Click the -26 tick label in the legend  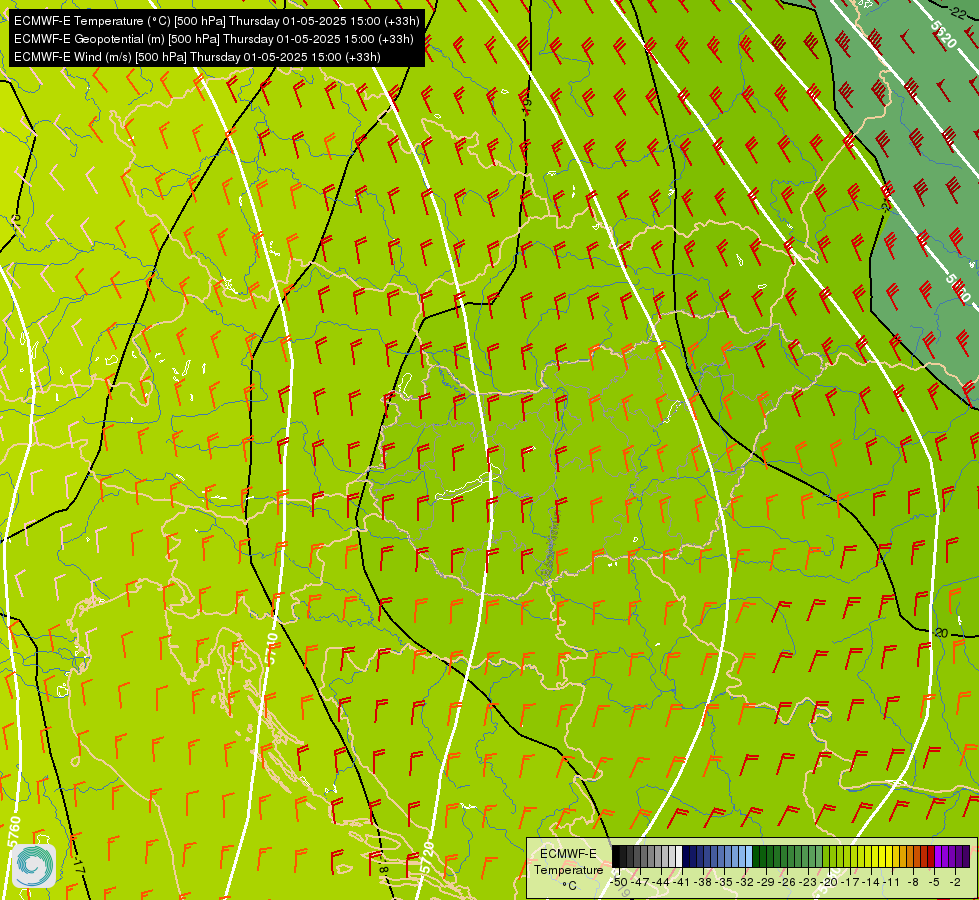tap(787, 882)
